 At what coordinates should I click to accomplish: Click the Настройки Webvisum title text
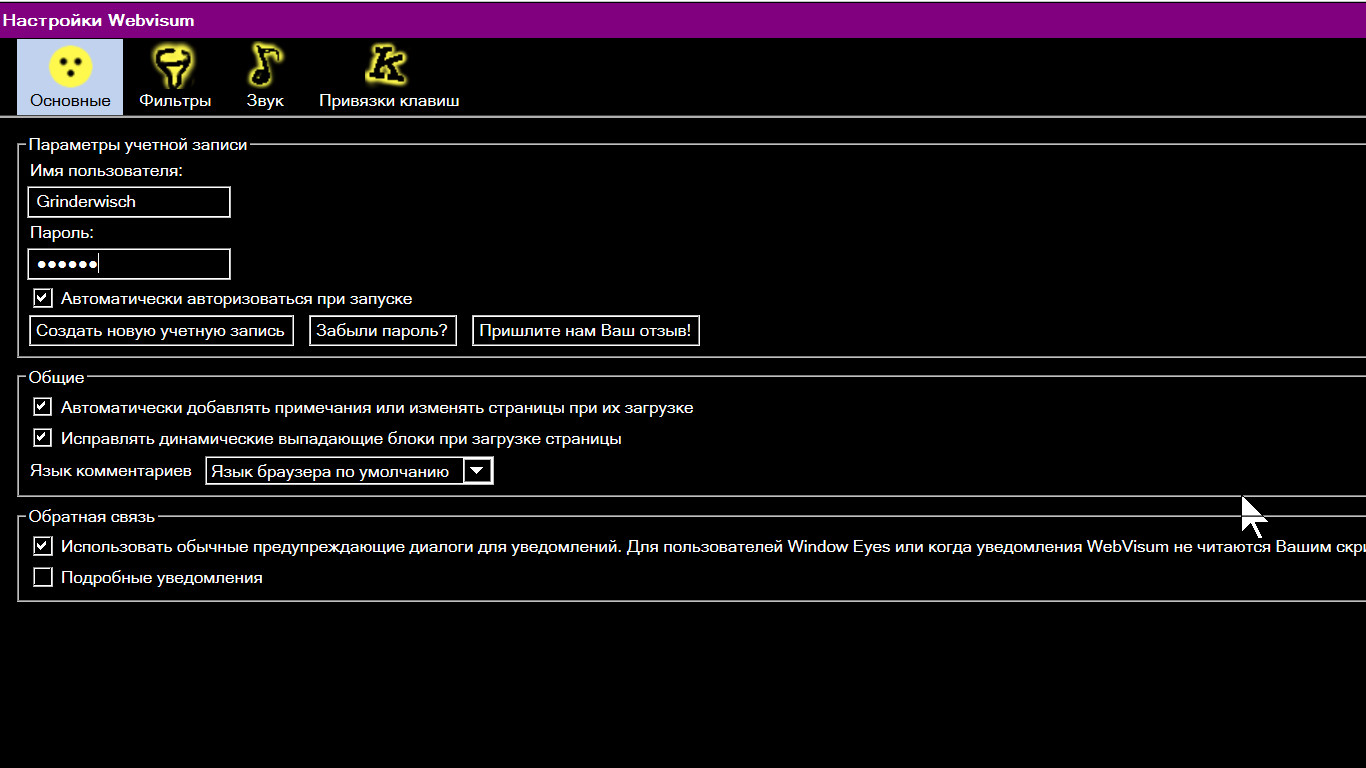pos(98,20)
